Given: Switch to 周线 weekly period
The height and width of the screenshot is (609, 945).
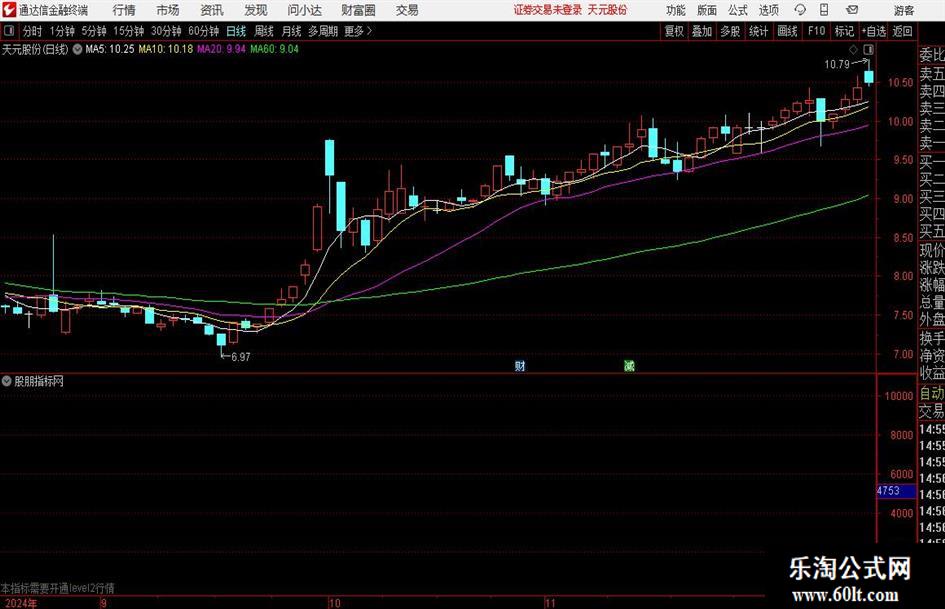Looking at the screenshot, I should pyautogui.click(x=264, y=31).
